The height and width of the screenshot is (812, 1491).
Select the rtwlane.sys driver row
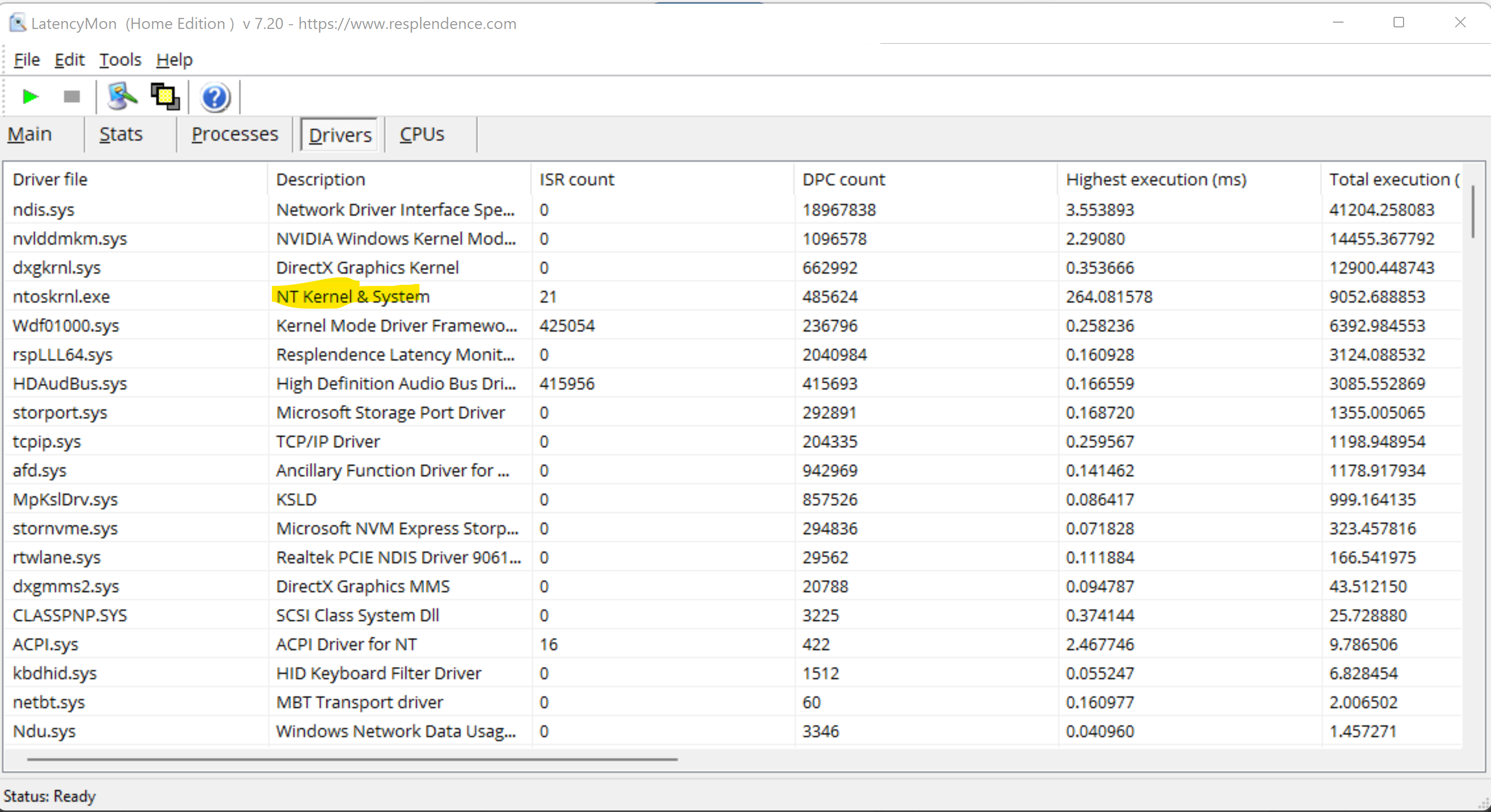tap(734, 557)
